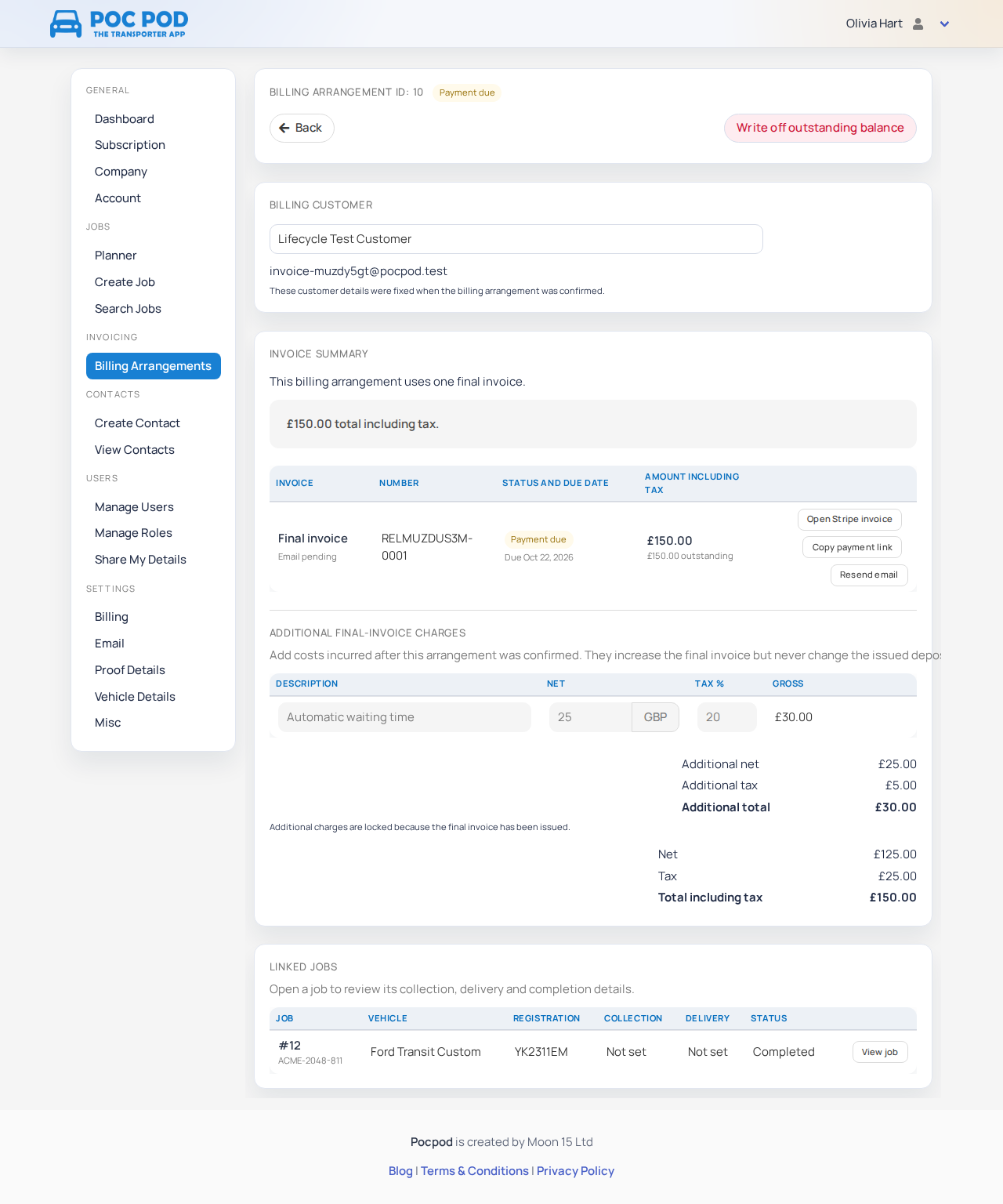Expand the Olivia Hart account dropdown

[944, 24]
